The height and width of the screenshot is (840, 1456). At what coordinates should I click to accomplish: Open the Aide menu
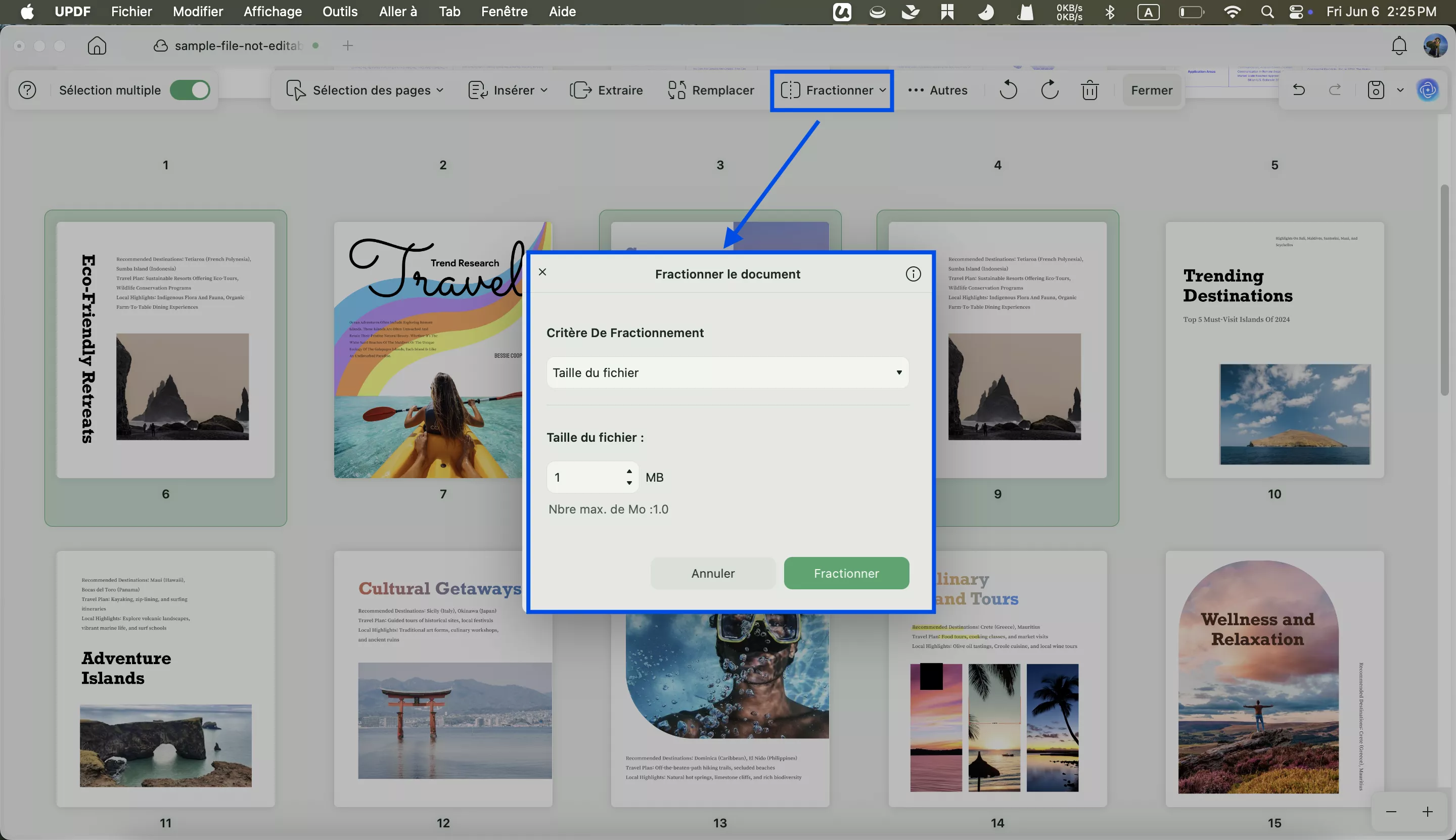click(x=562, y=12)
